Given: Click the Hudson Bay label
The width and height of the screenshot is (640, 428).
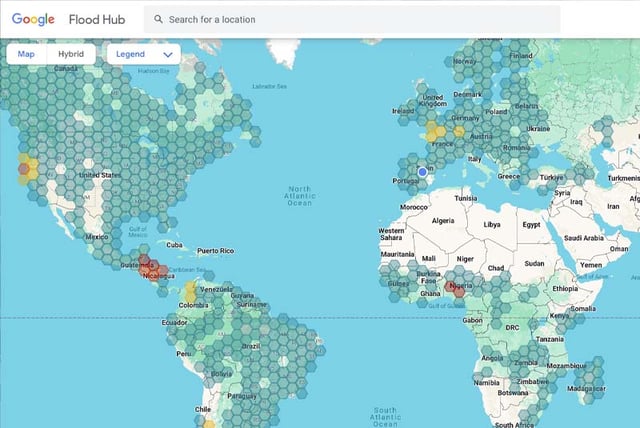Looking at the screenshot, I should (153, 71).
